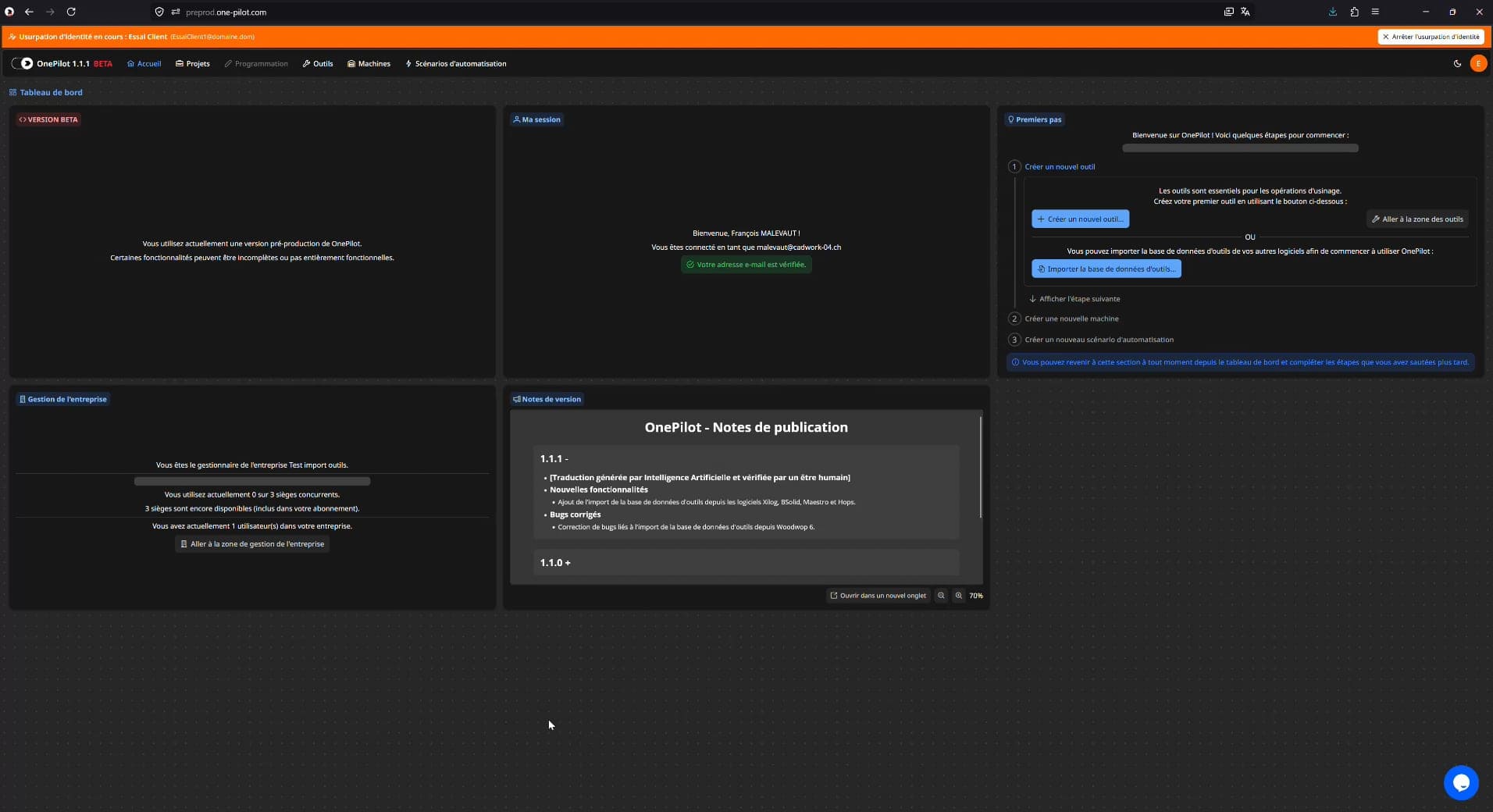
Task: Click the seat usage progress bar
Action: point(251,481)
